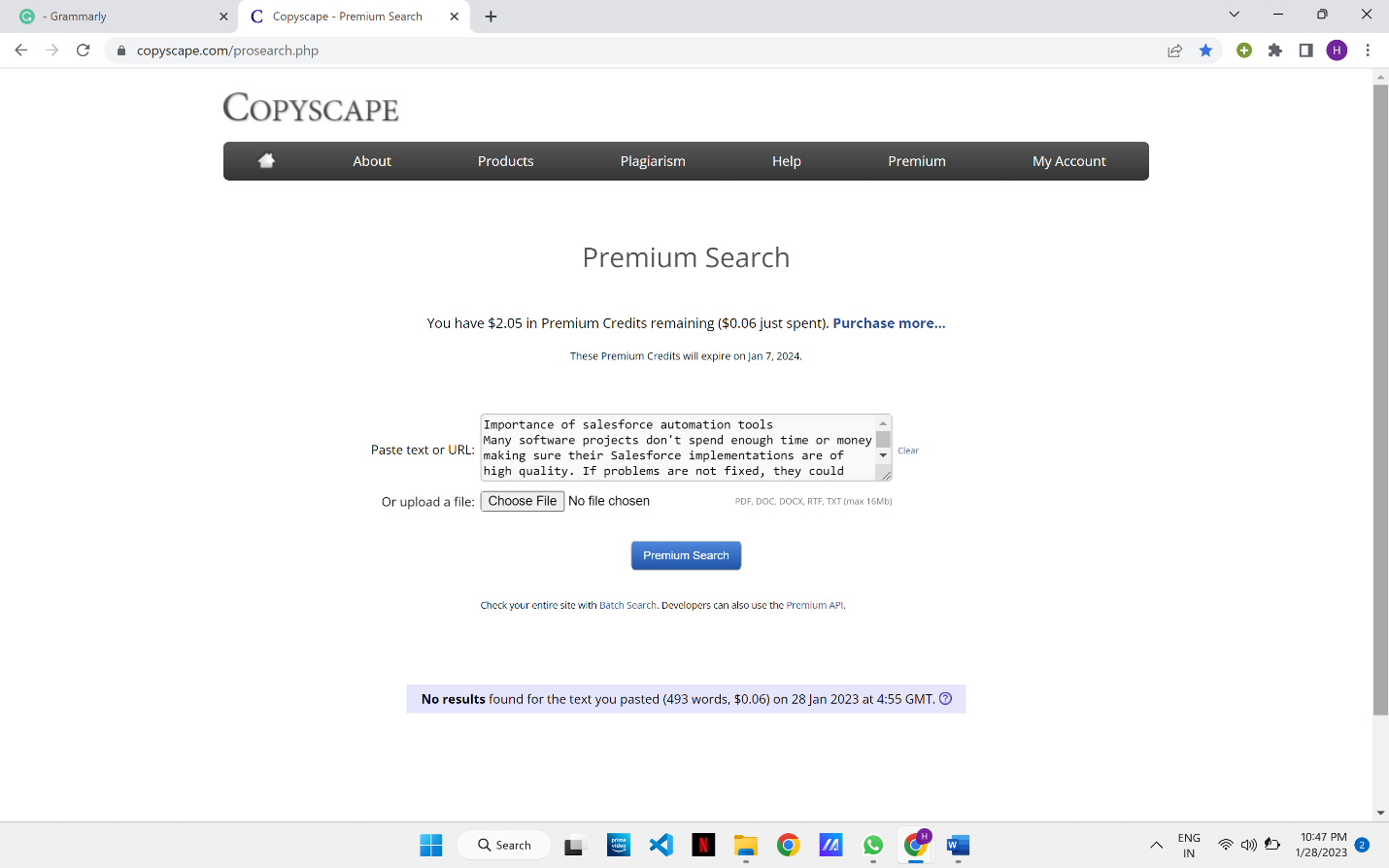The image size is (1389, 868).
Task: Click the text area's scrollbar thumb
Action: tap(883, 439)
